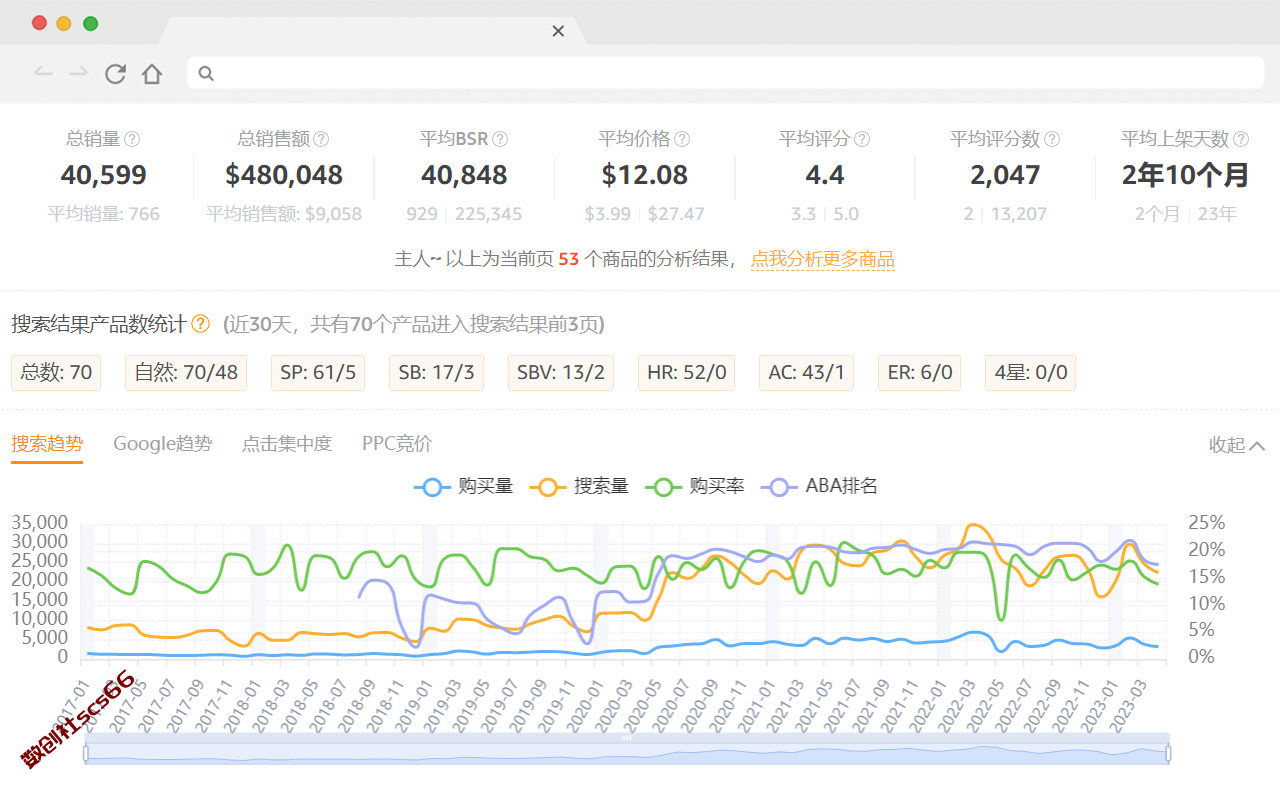
Task: Click the SB: 17/3 tag
Action: pos(436,373)
